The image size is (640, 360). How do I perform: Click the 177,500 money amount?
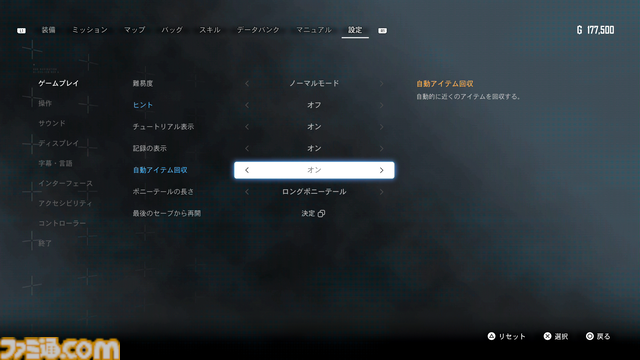[x=601, y=30]
